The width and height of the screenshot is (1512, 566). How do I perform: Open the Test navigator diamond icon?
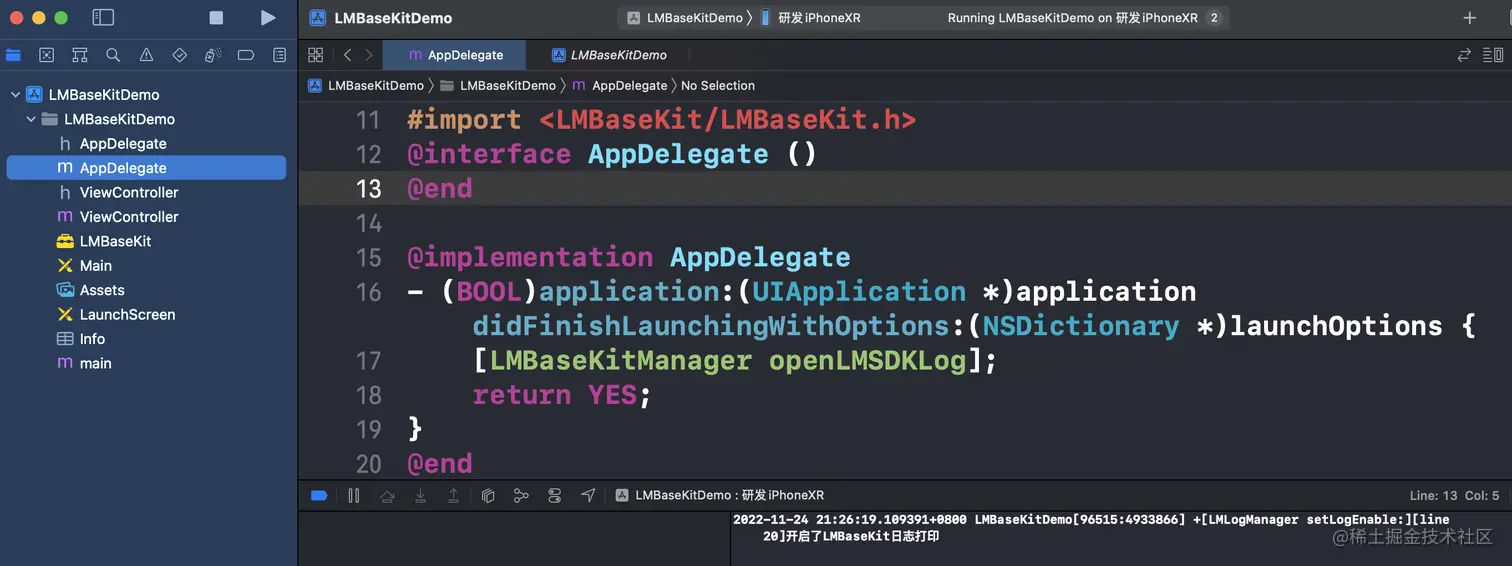180,55
